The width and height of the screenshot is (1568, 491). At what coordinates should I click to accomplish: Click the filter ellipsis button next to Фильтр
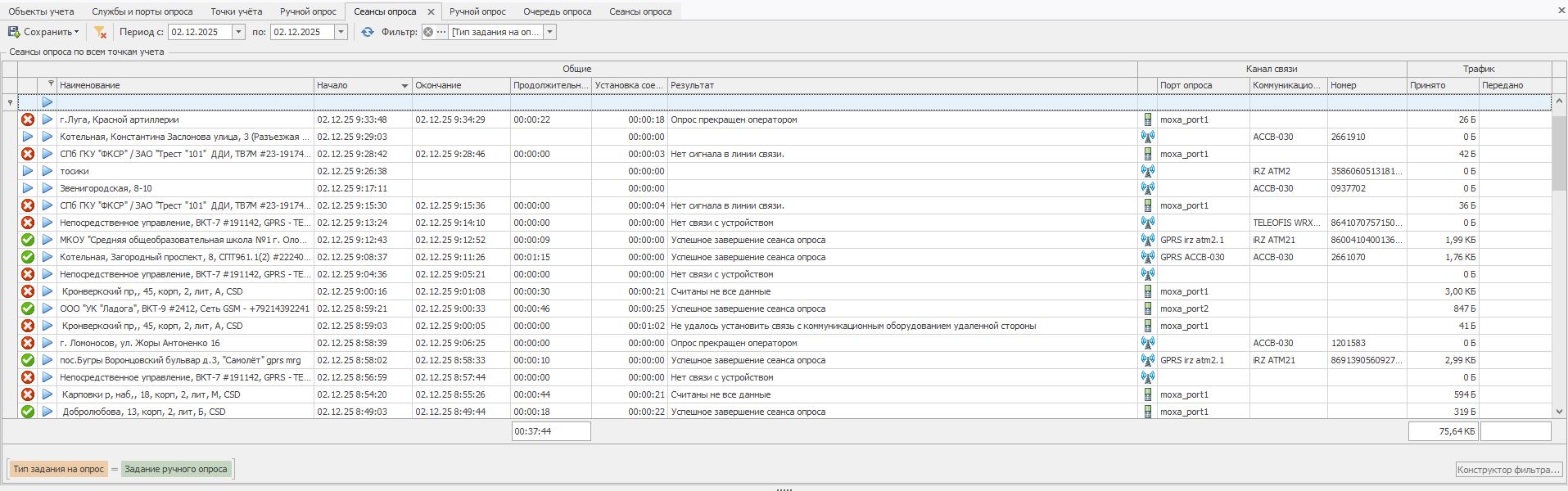pyautogui.click(x=441, y=32)
